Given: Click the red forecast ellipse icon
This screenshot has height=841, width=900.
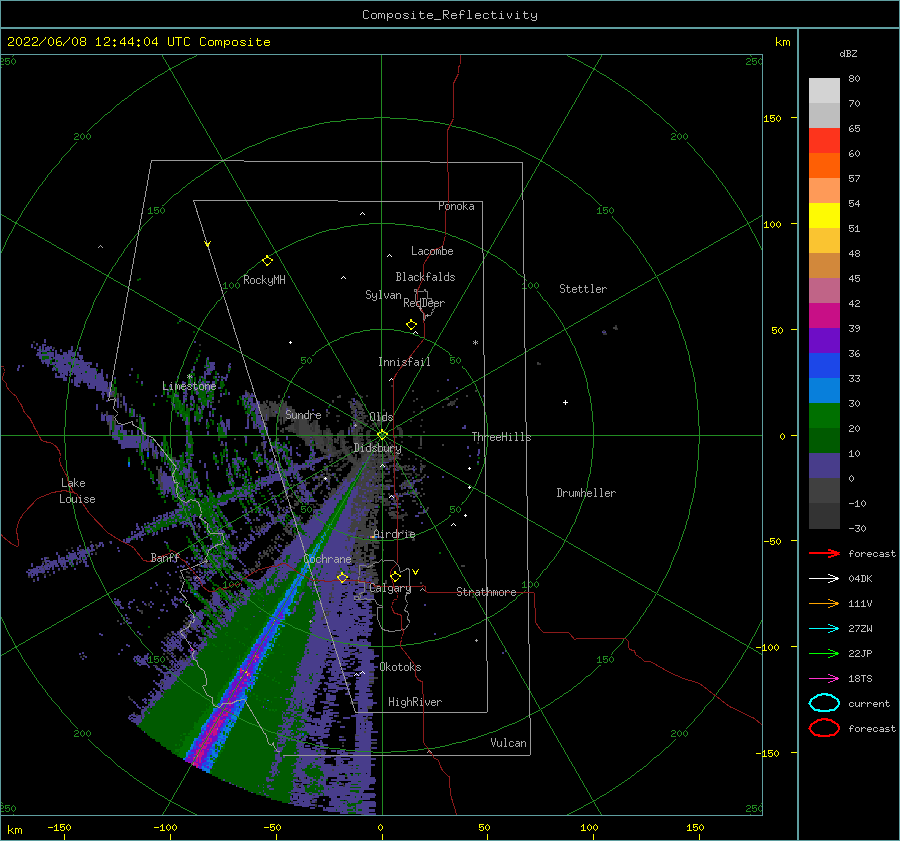Looking at the screenshot, I should 824,728.
